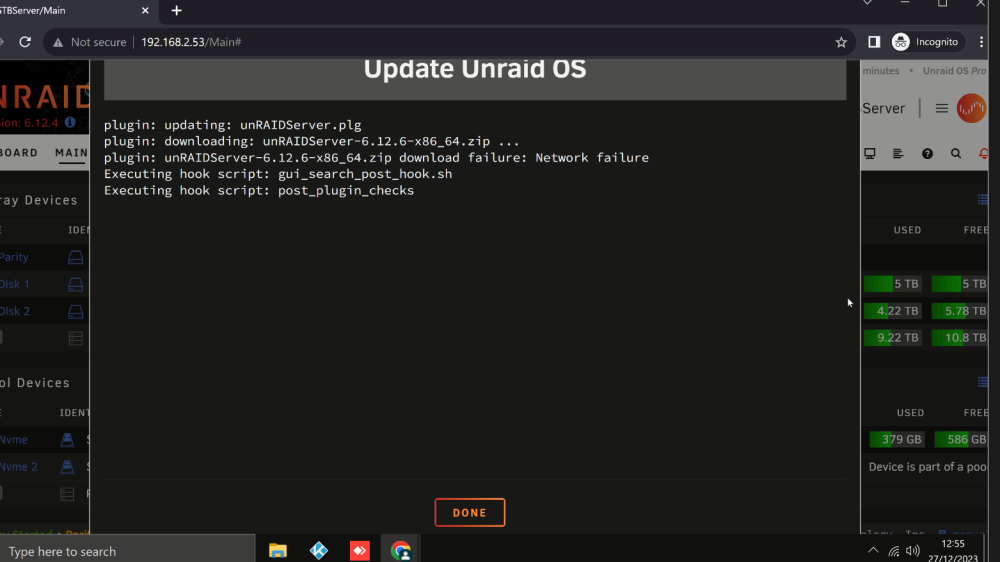
Task: Click the 10.8 TB free total
Action: 959,337
